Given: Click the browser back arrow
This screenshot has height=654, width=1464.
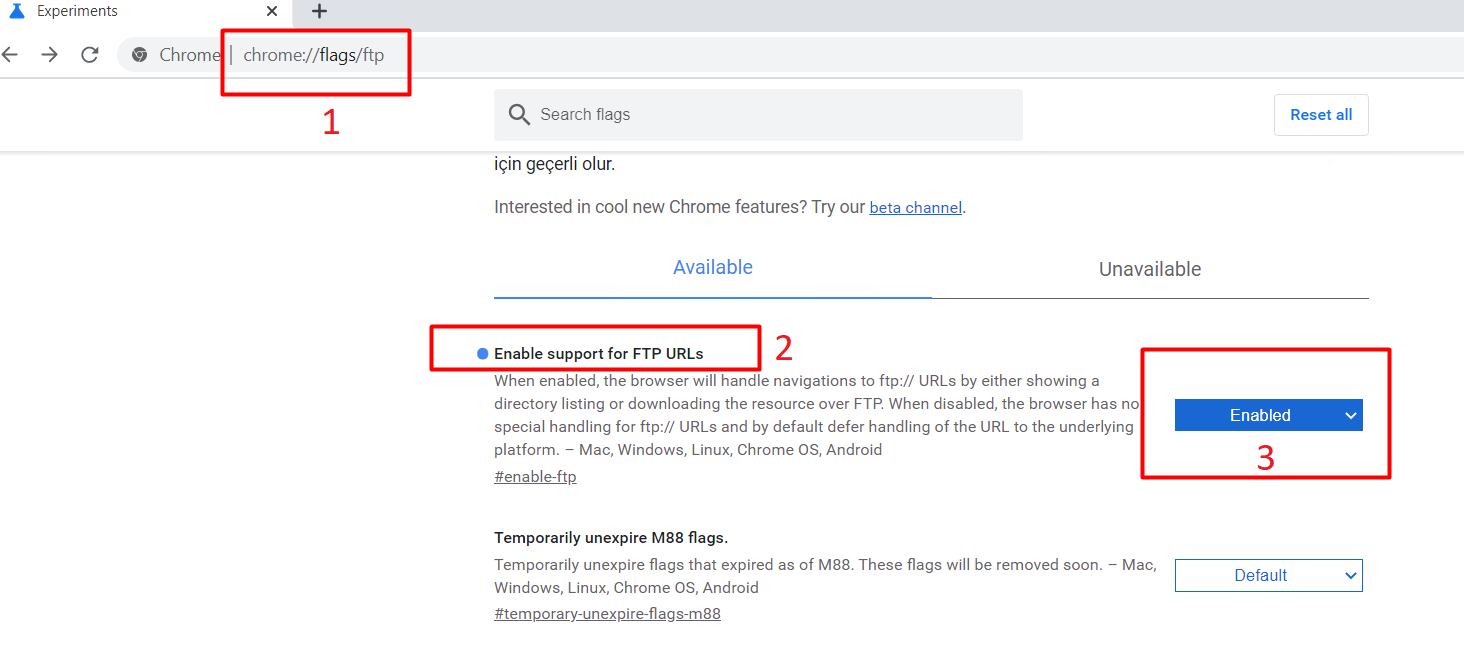Looking at the screenshot, I should (x=9, y=54).
